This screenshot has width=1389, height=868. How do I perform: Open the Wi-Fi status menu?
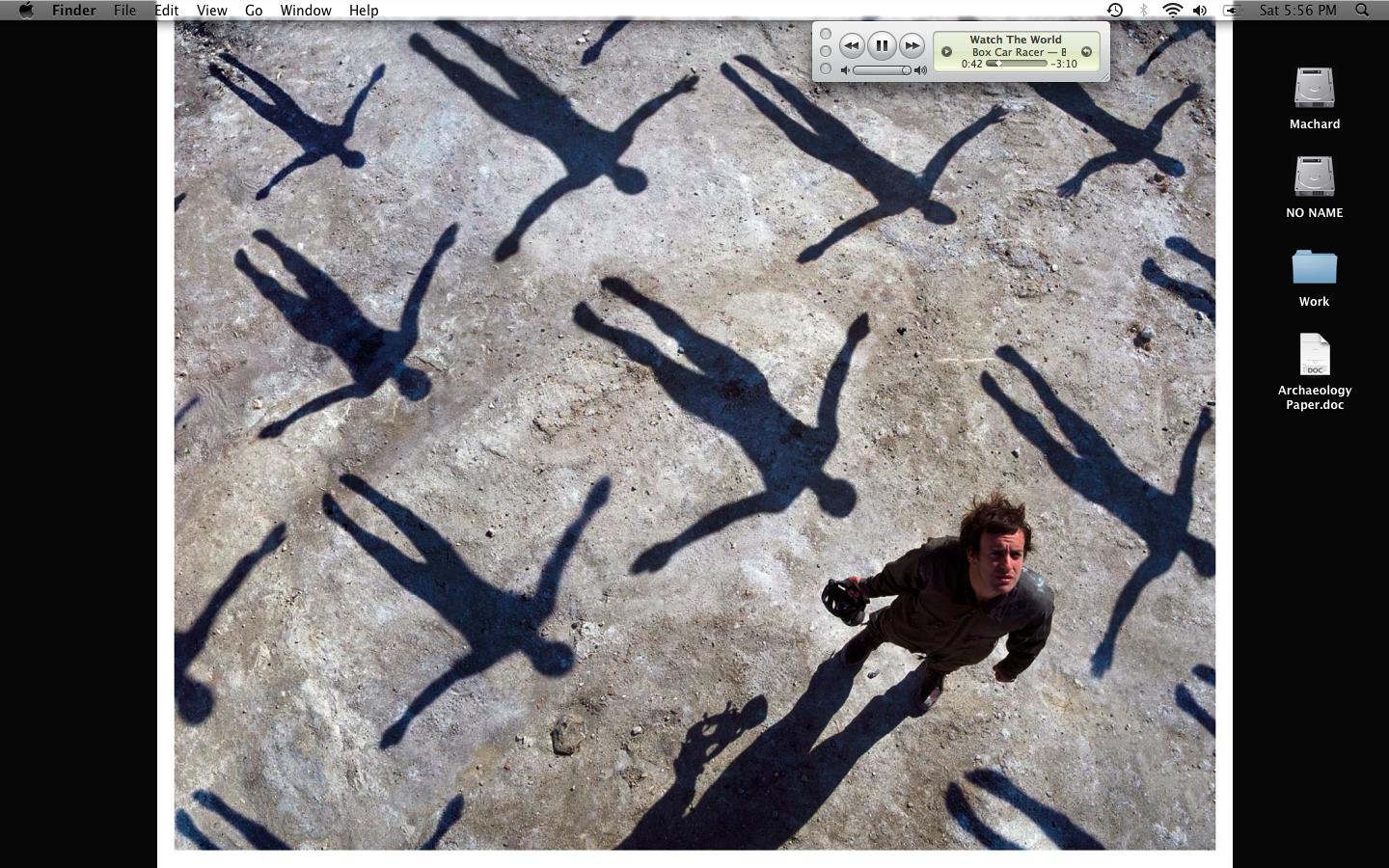tap(1172, 10)
